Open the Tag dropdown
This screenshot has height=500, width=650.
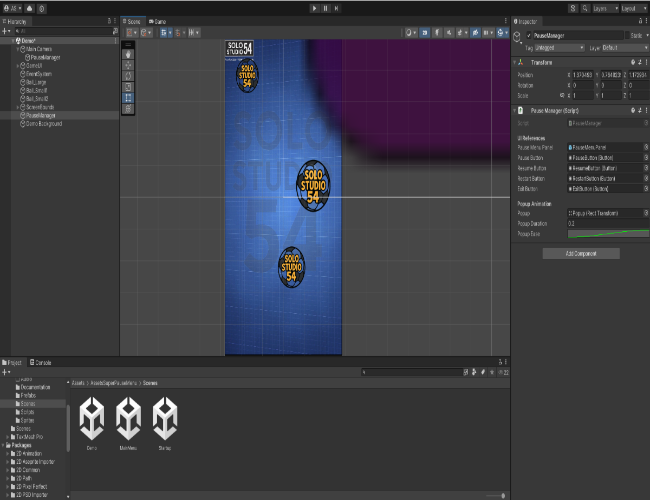click(x=559, y=48)
